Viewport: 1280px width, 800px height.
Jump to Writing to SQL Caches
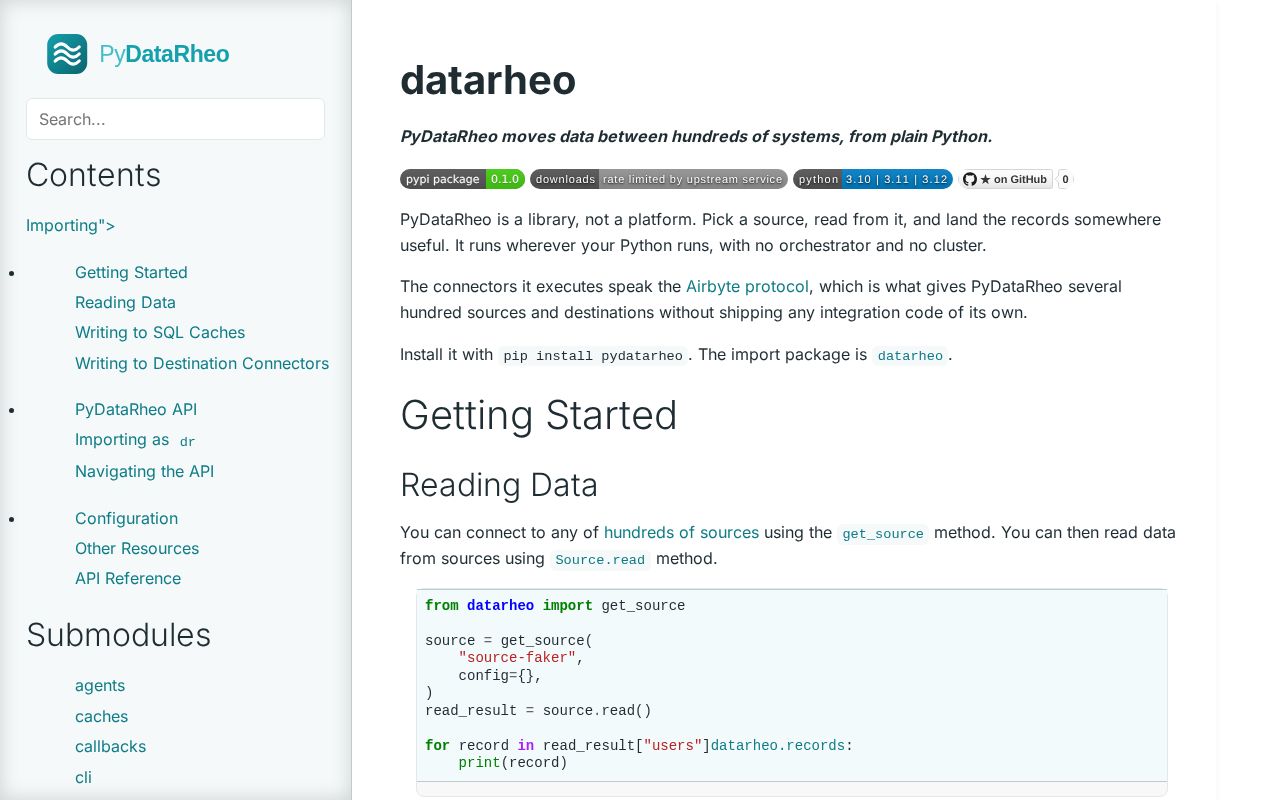coord(160,332)
